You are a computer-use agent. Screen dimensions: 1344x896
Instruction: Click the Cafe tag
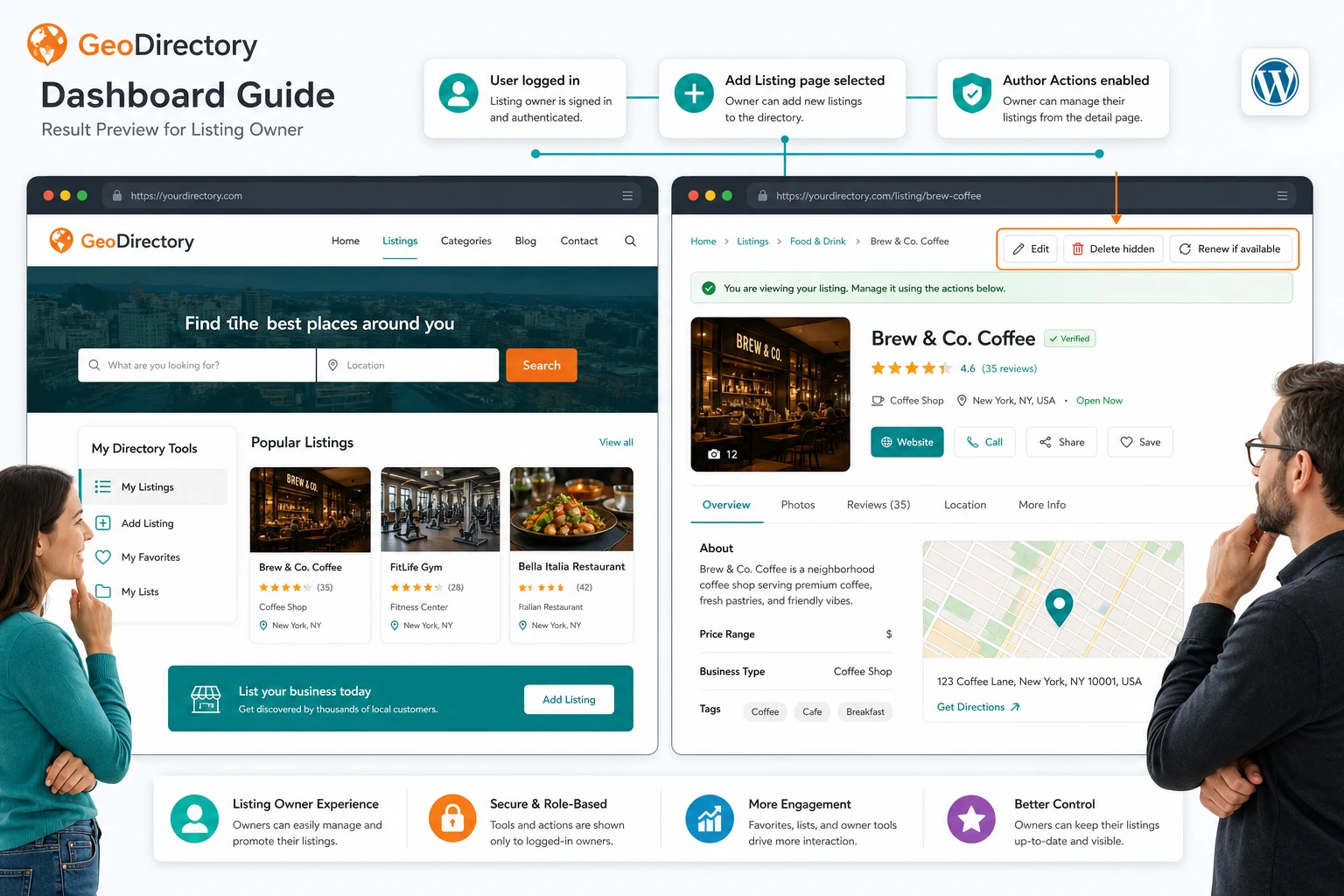point(812,711)
